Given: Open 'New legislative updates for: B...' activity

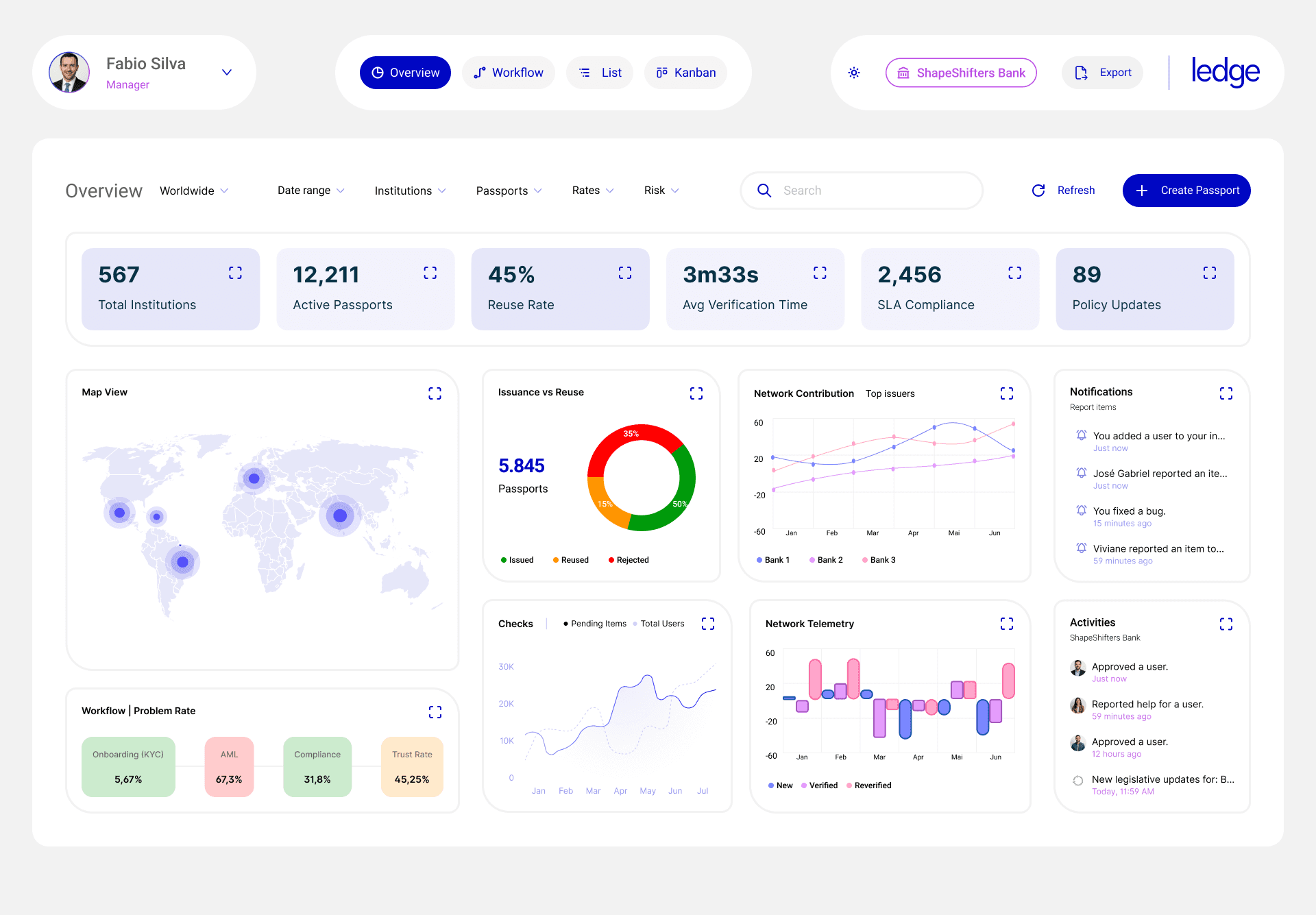Looking at the screenshot, I should 1153,785.
